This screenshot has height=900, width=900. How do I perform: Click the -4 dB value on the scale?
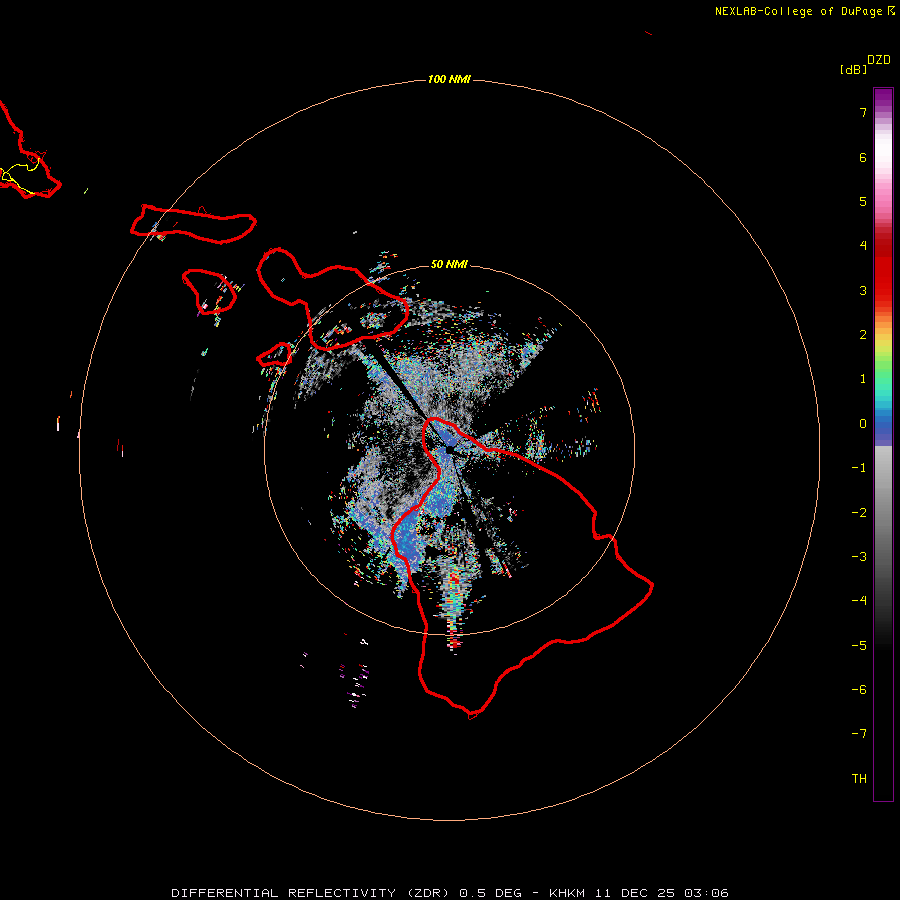point(859,601)
